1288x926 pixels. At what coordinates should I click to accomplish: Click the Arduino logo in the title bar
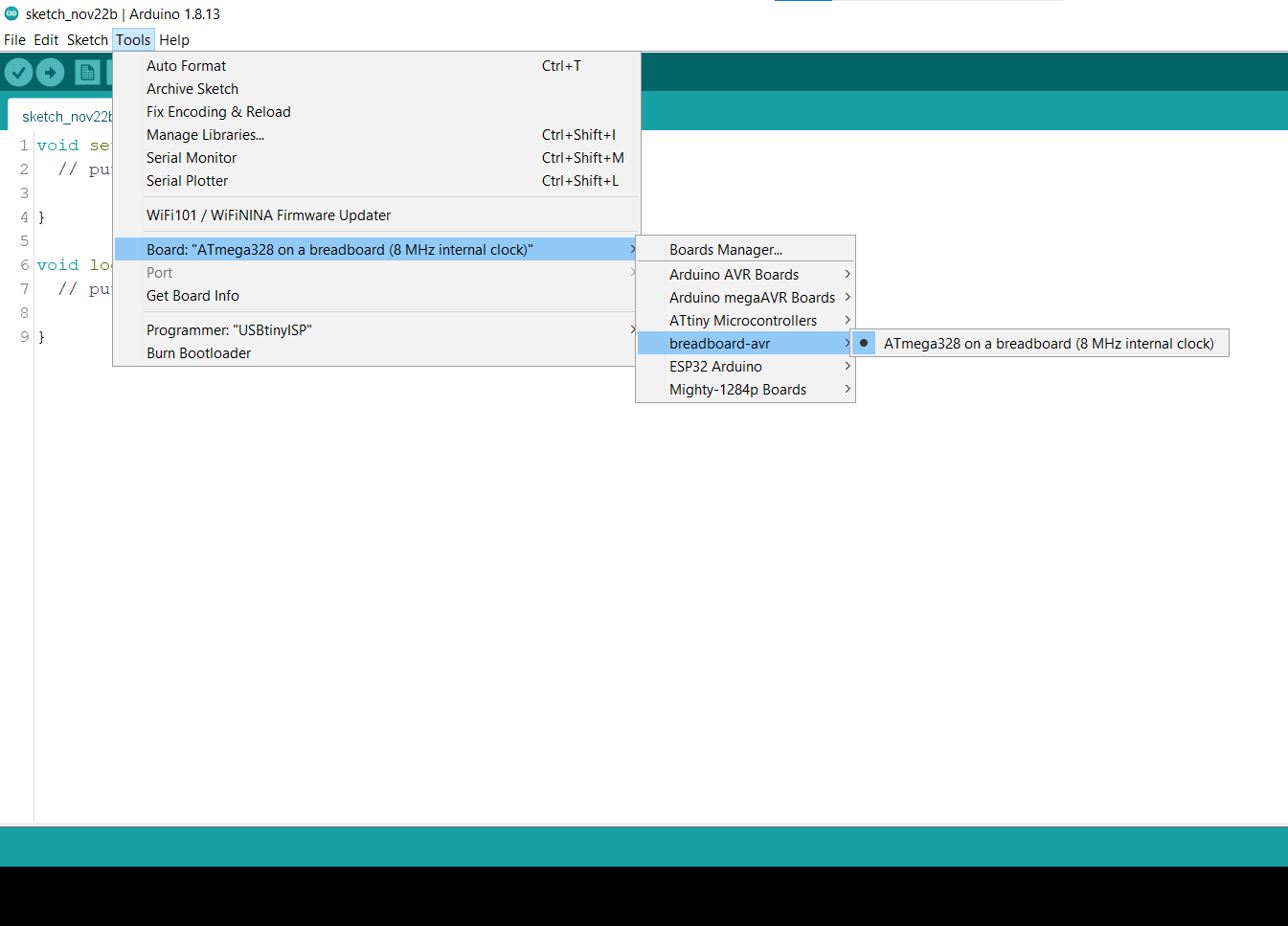[x=11, y=13]
